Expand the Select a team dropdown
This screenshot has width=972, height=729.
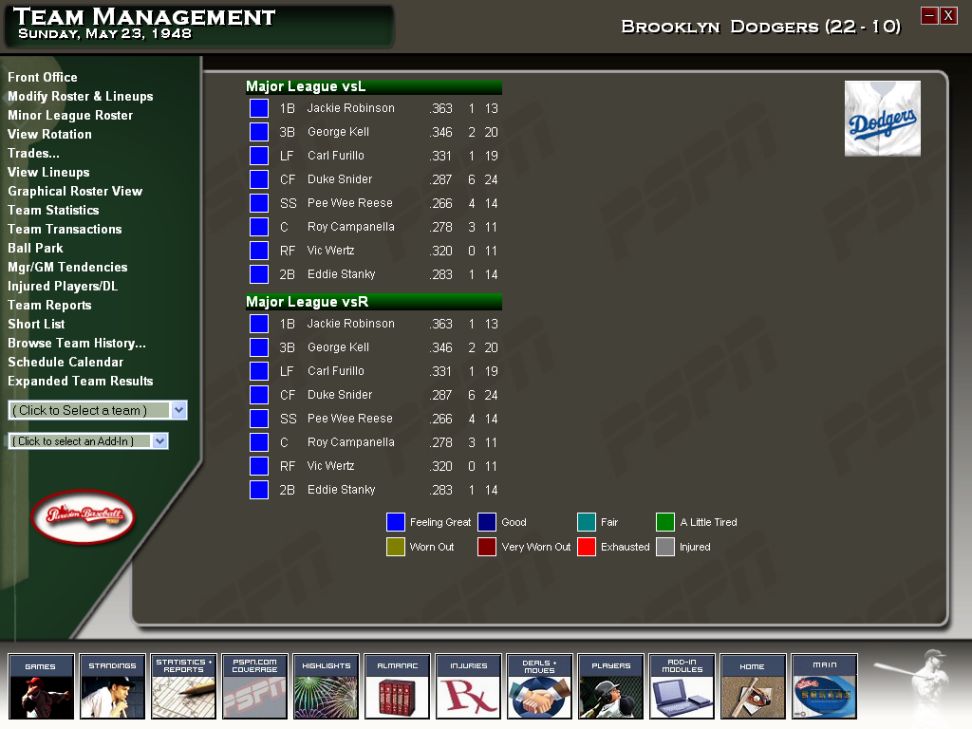179,410
